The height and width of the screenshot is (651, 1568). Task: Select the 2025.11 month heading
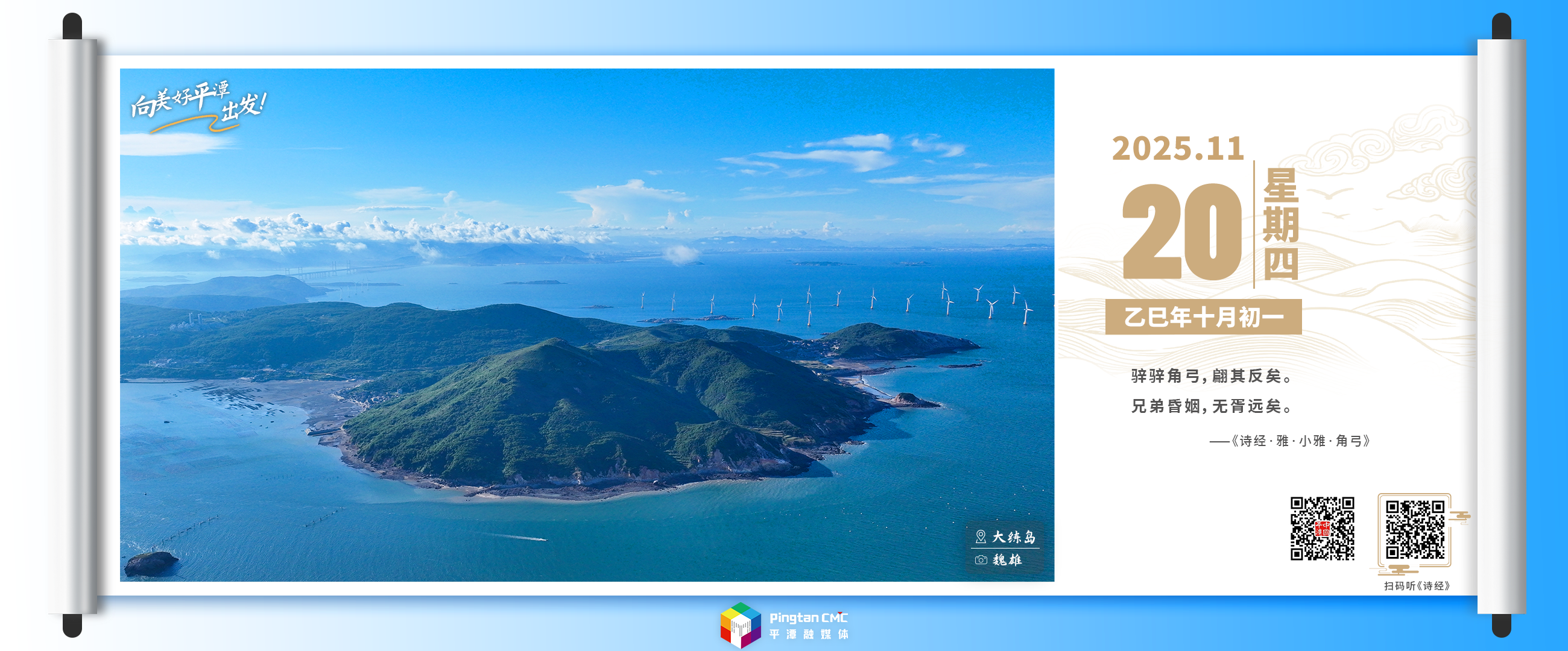[1179, 148]
